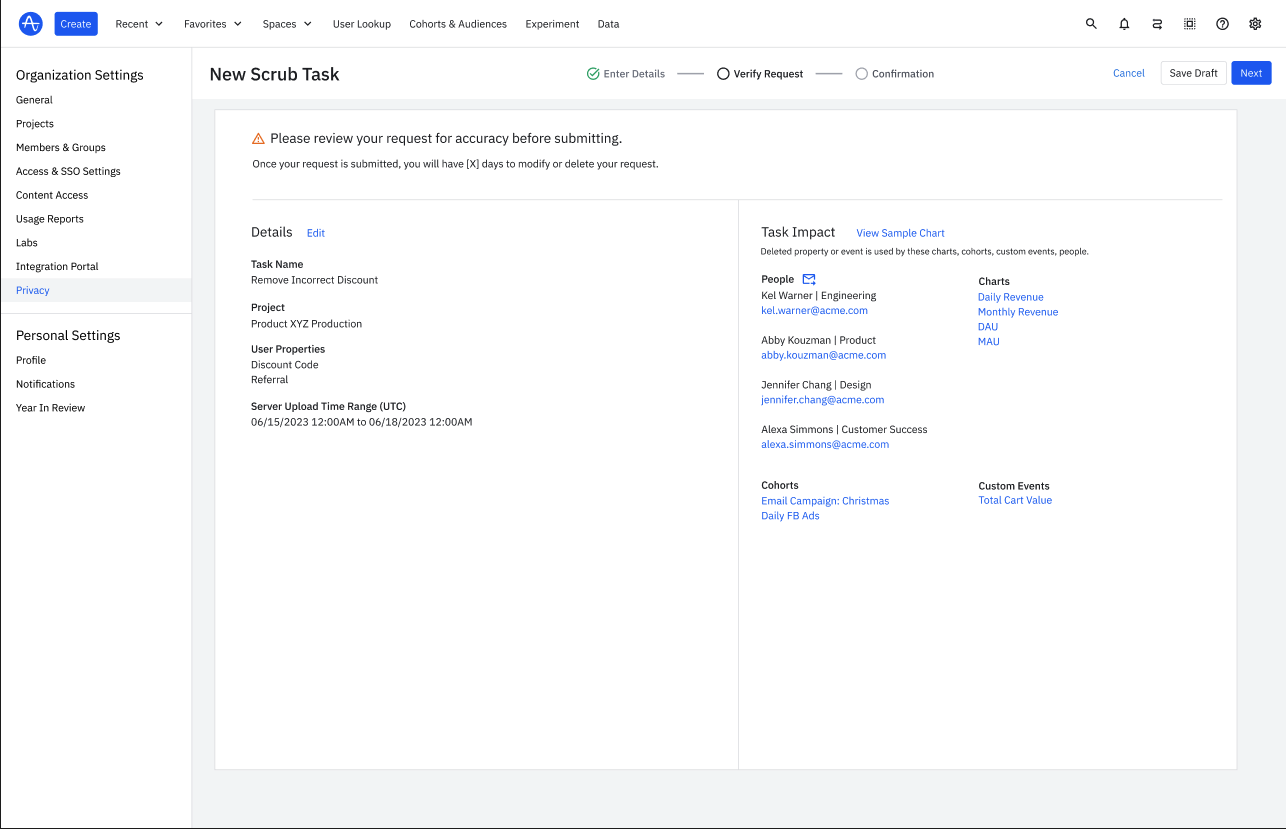This screenshot has height=829, width=1286.
Task: Open the Daily Revenue chart link
Action: pyautogui.click(x=1010, y=297)
